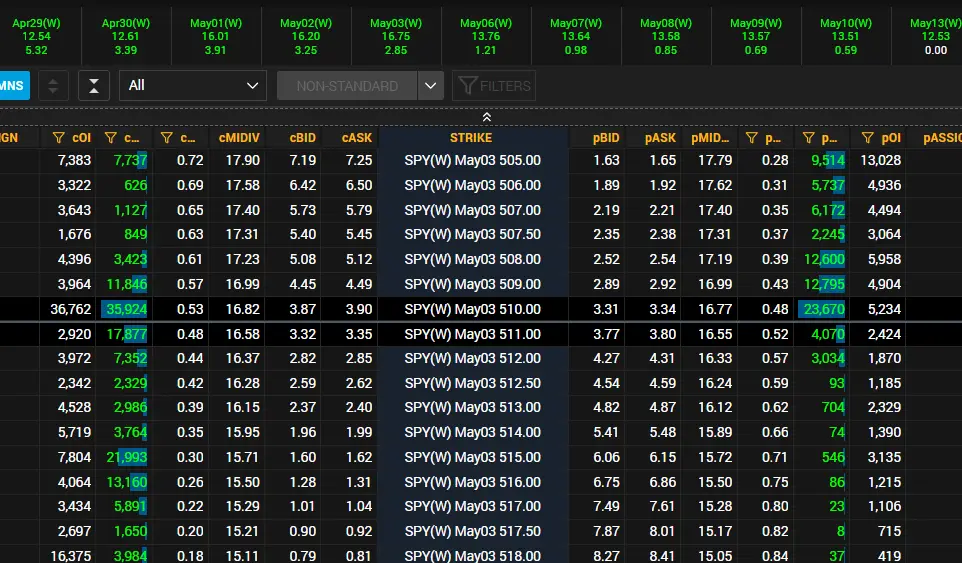Image resolution: width=962 pixels, height=563 pixels.
Task: Sort by the cASK column header
Action: (356, 138)
